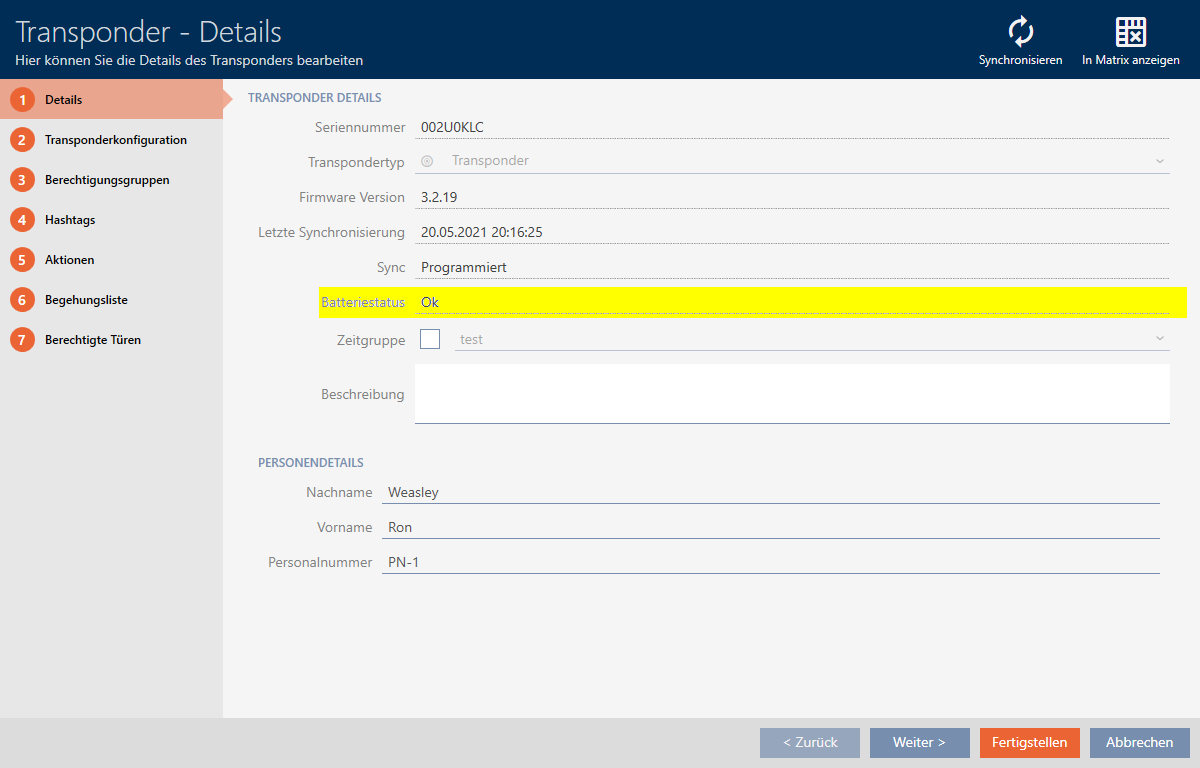Open the Zeitgruppe dropdown list

(x=1159, y=339)
